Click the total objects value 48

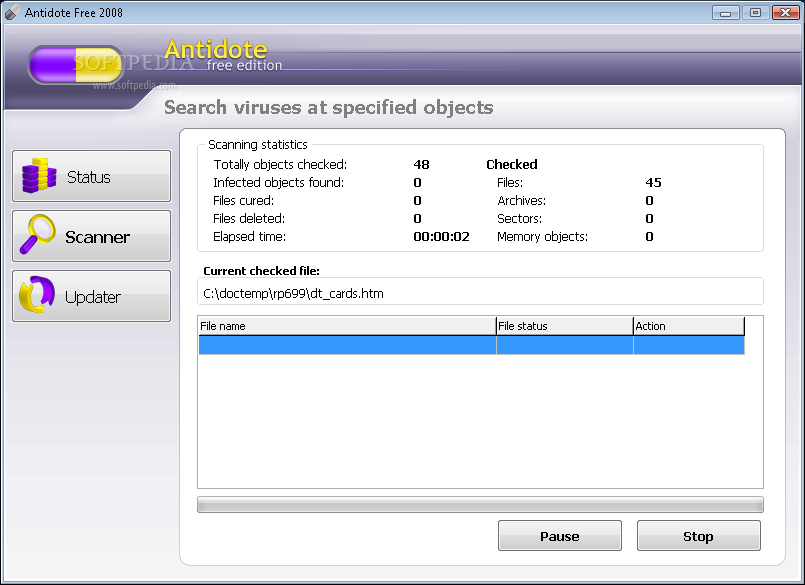click(421, 164)
